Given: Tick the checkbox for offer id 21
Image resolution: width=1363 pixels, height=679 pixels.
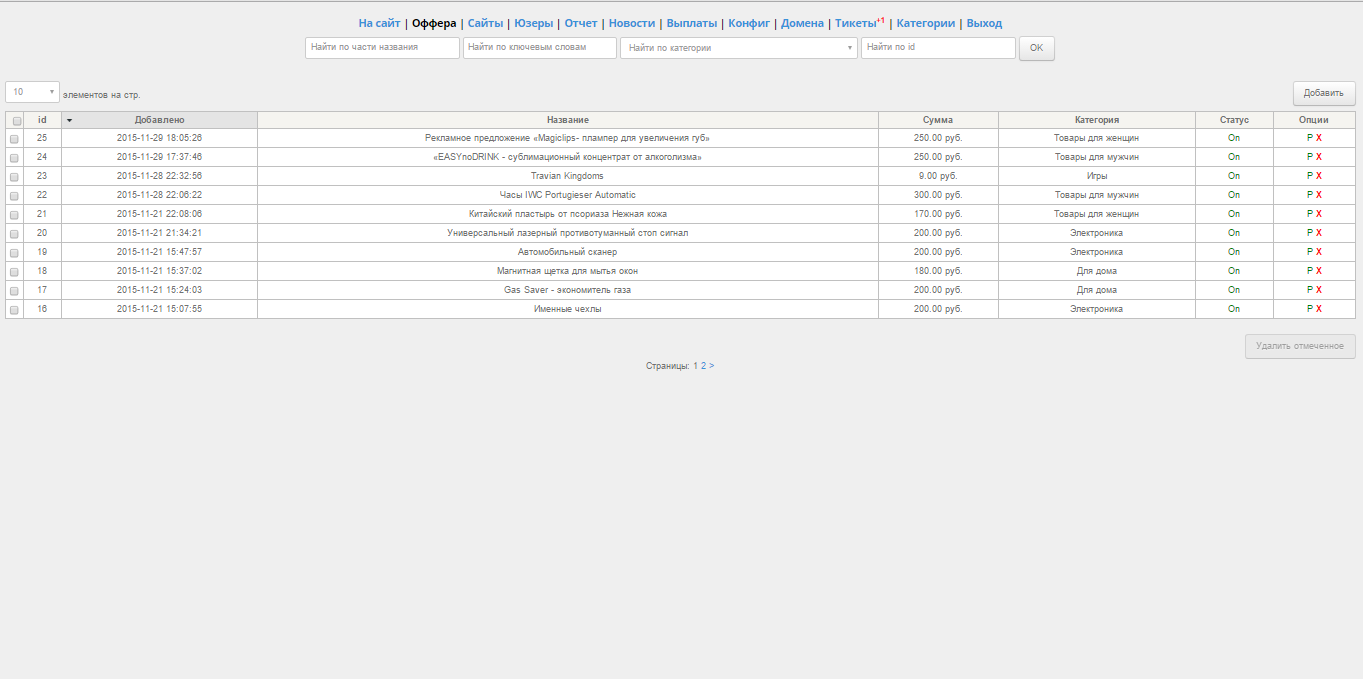Looking at the screenshot, I should (15, 215).
